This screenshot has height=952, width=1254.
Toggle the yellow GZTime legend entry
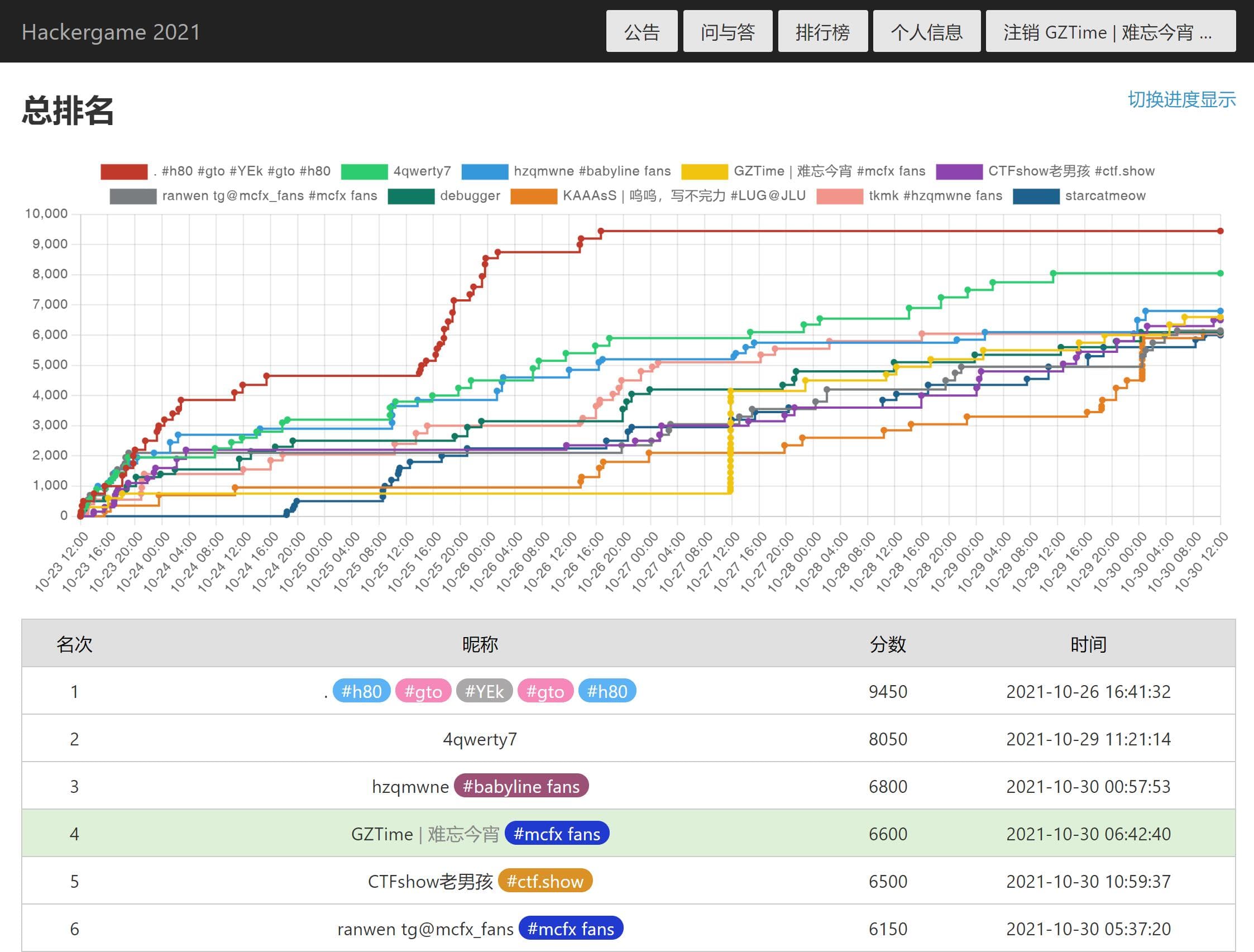click(x=704, y=171)
